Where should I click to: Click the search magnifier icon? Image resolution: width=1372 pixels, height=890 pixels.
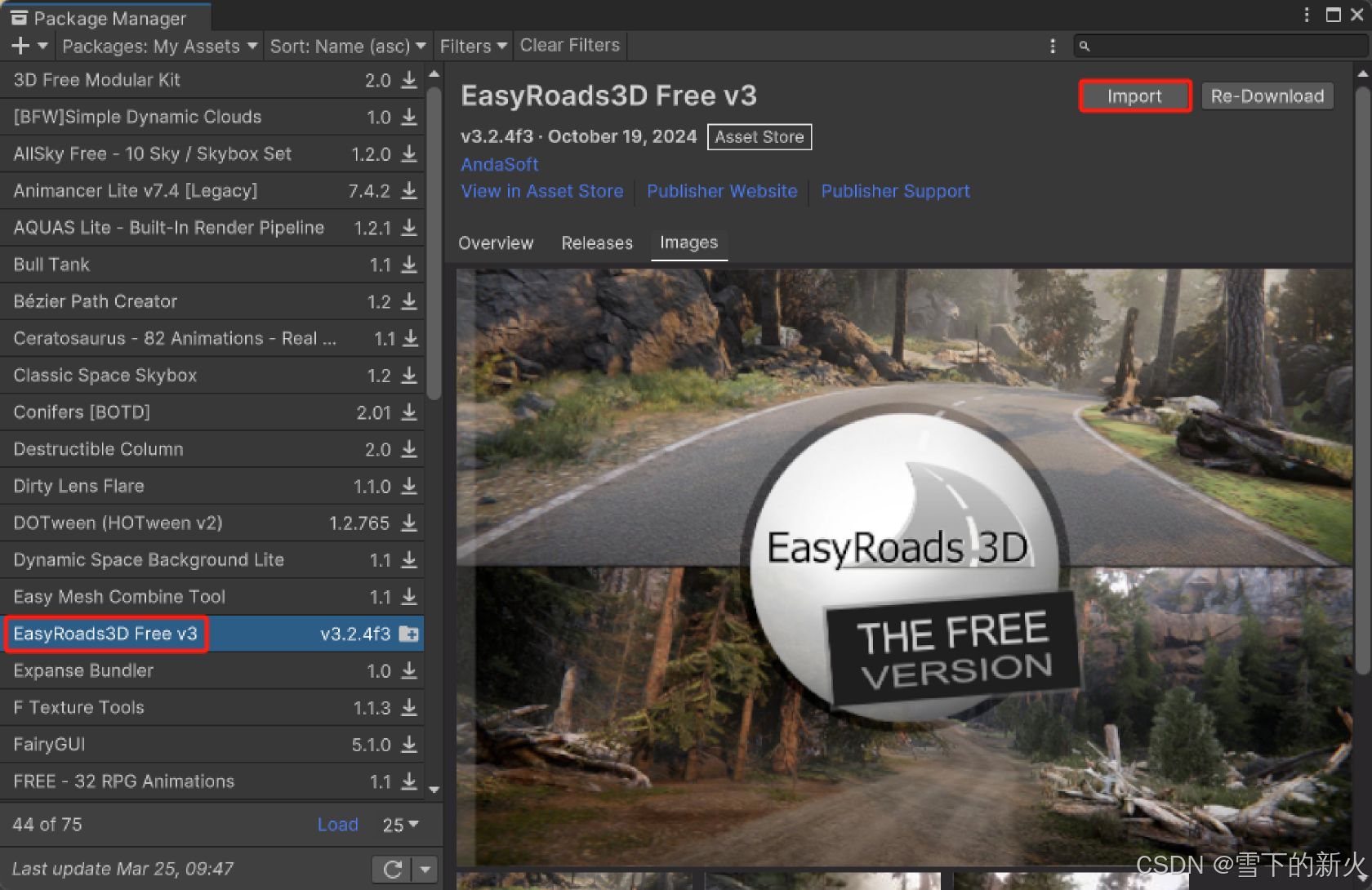[1086, 46]
